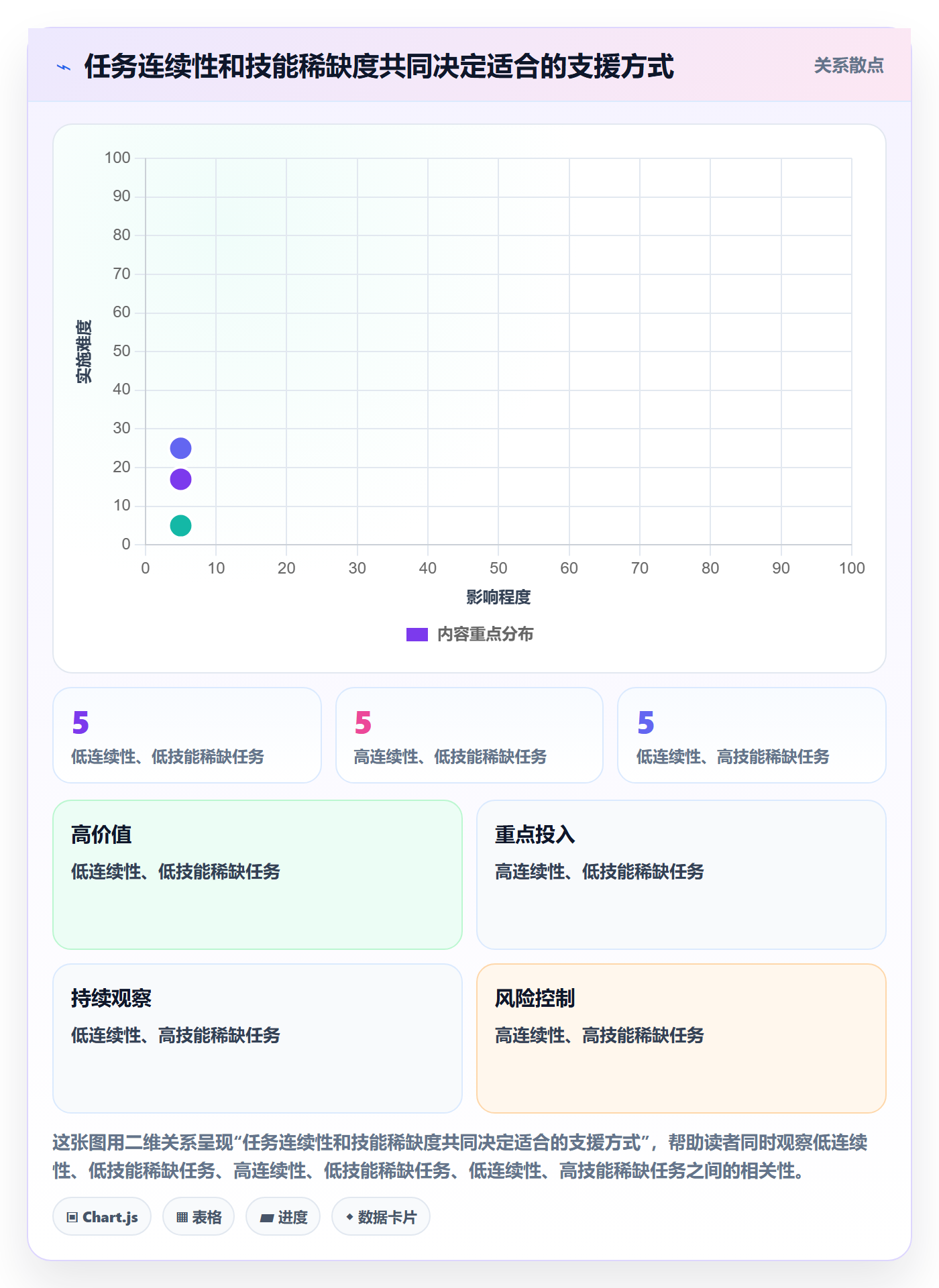Click the Chart.js tag

[x=102, y=1217]
